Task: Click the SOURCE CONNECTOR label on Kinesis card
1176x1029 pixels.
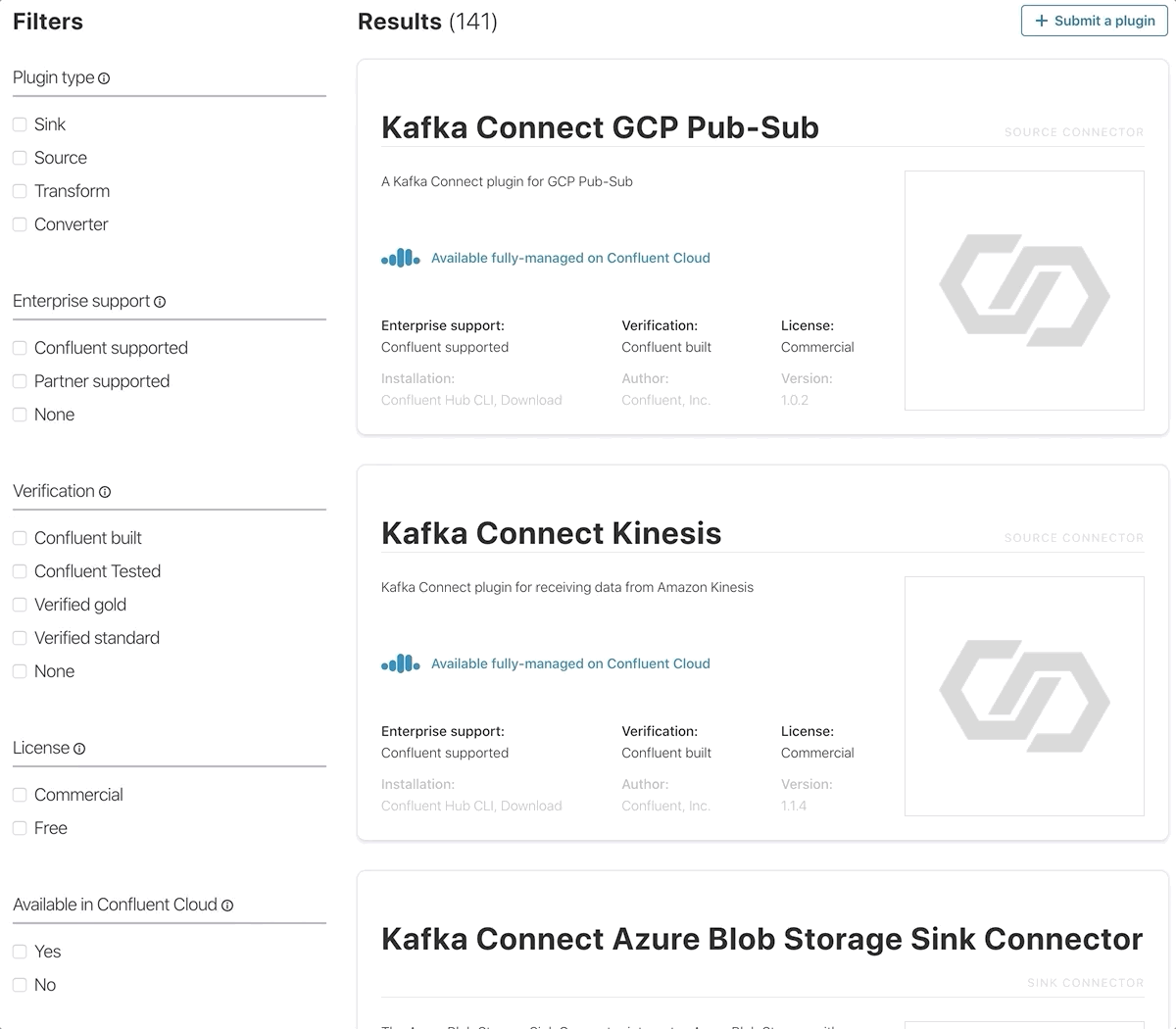Action: point(1074,538)
